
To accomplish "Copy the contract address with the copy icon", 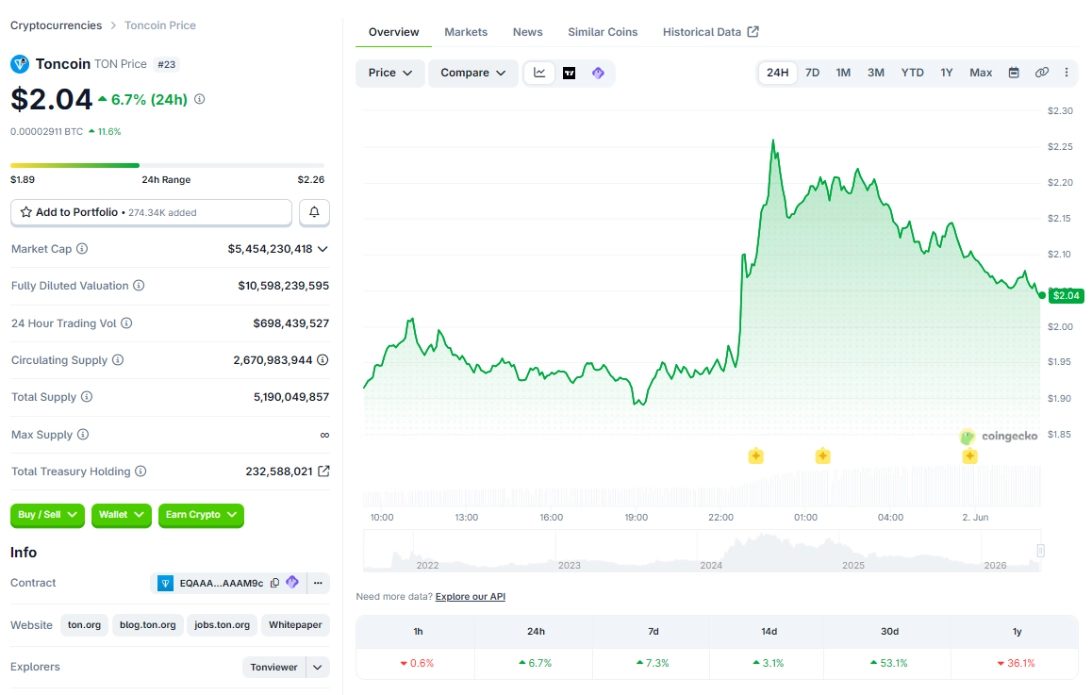I will (x=274, y=583).
